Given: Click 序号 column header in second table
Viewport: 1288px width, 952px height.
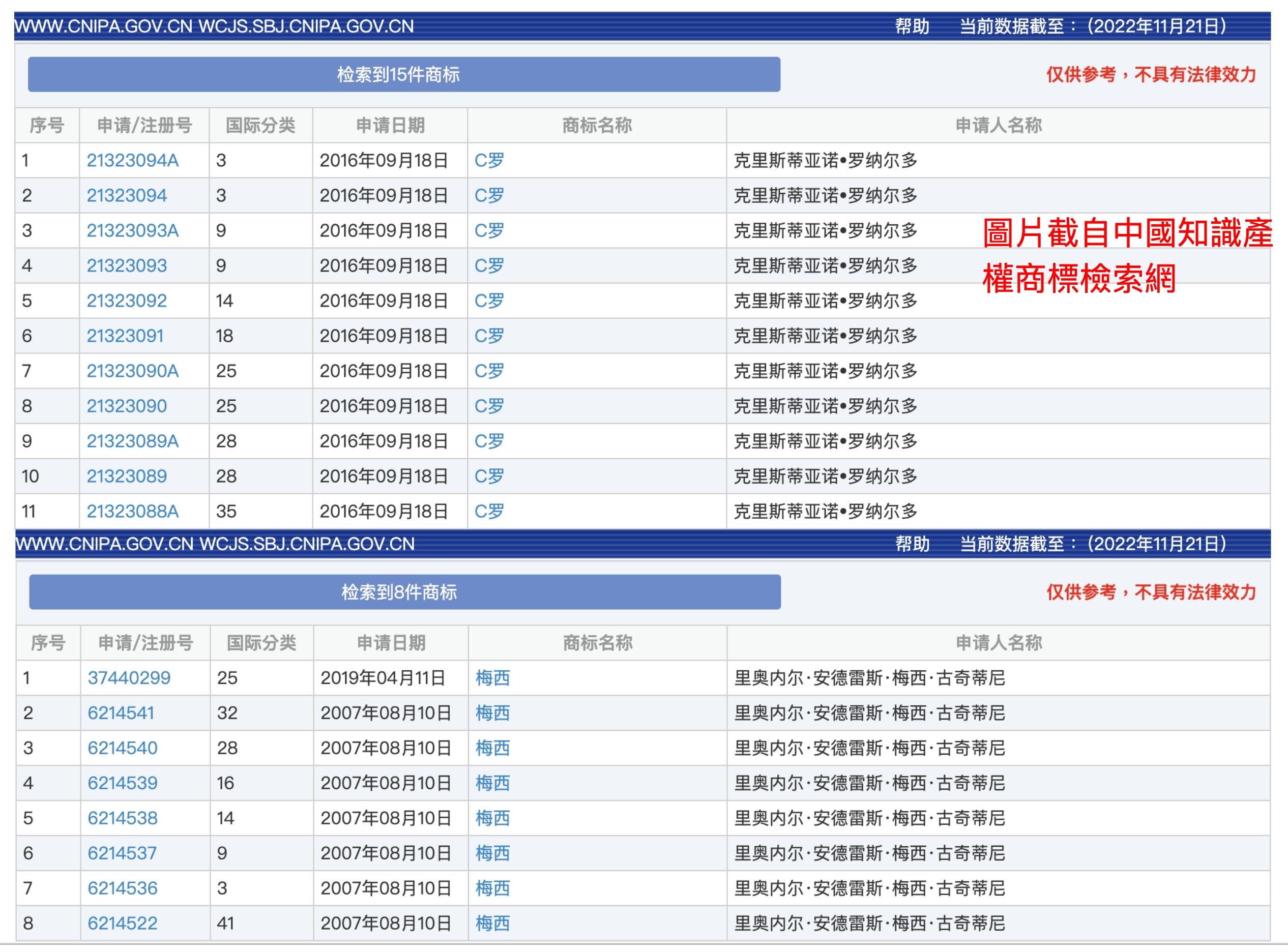Looking at the screenshot, I should (48, 642).
